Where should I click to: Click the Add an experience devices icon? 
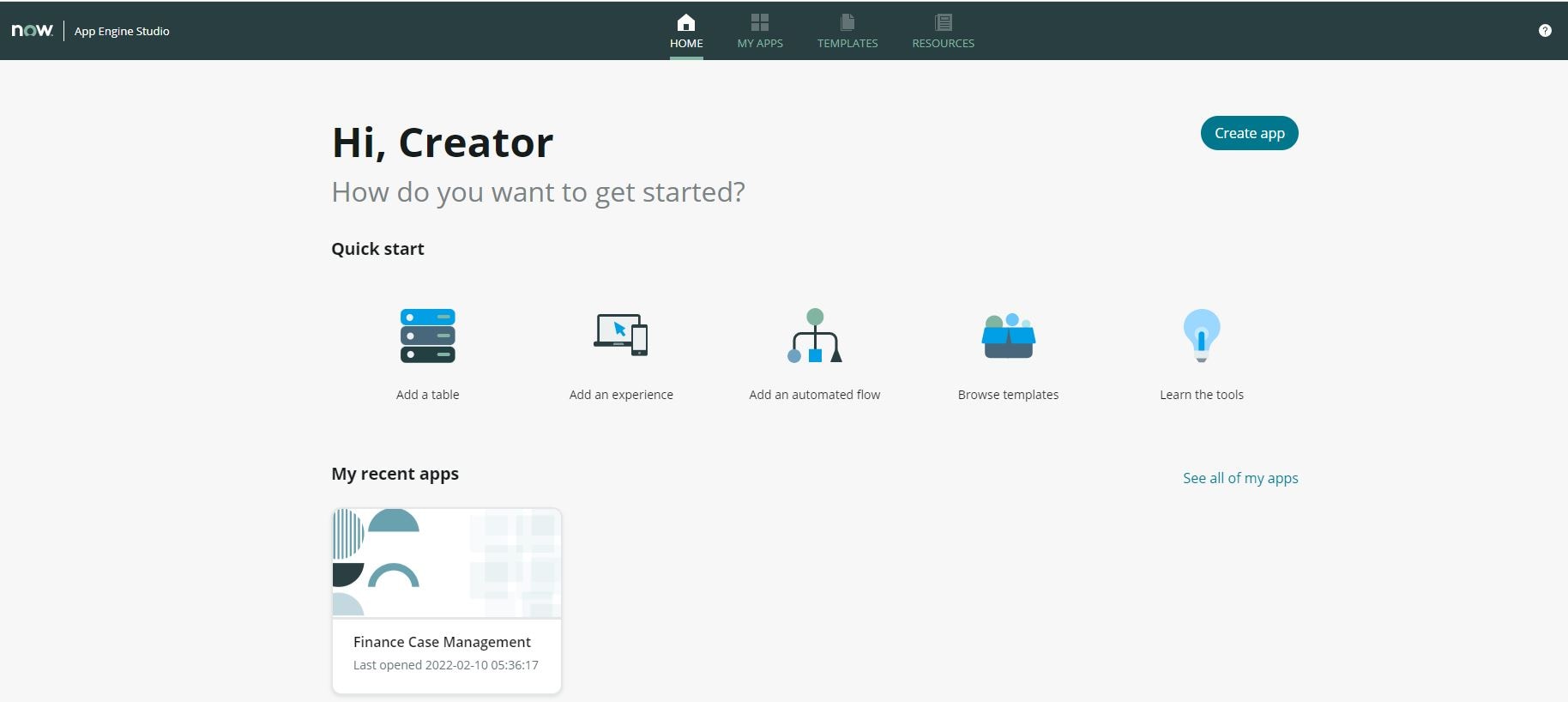coord(621,335)
